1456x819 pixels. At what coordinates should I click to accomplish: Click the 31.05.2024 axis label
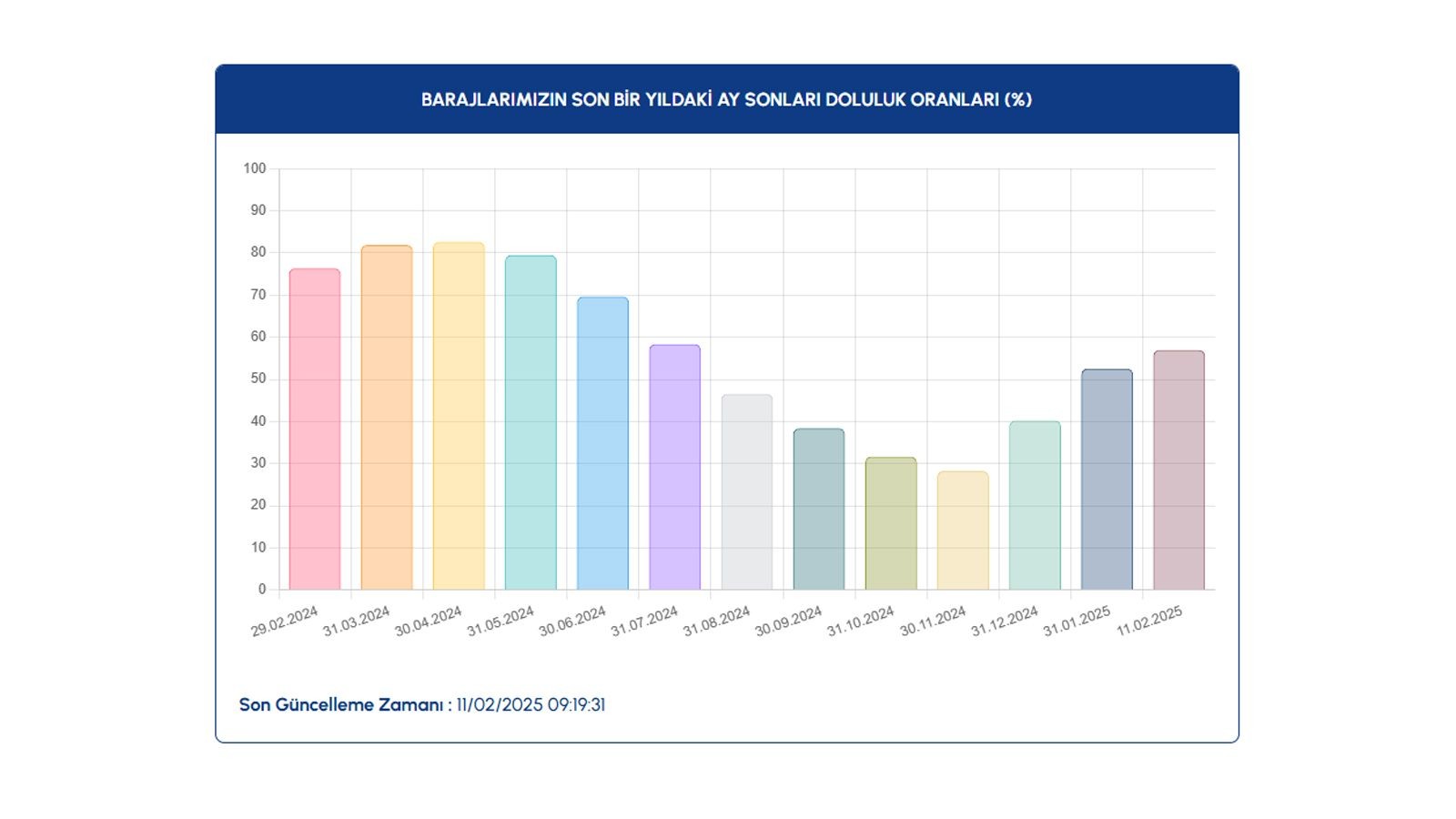click(500, 621)
